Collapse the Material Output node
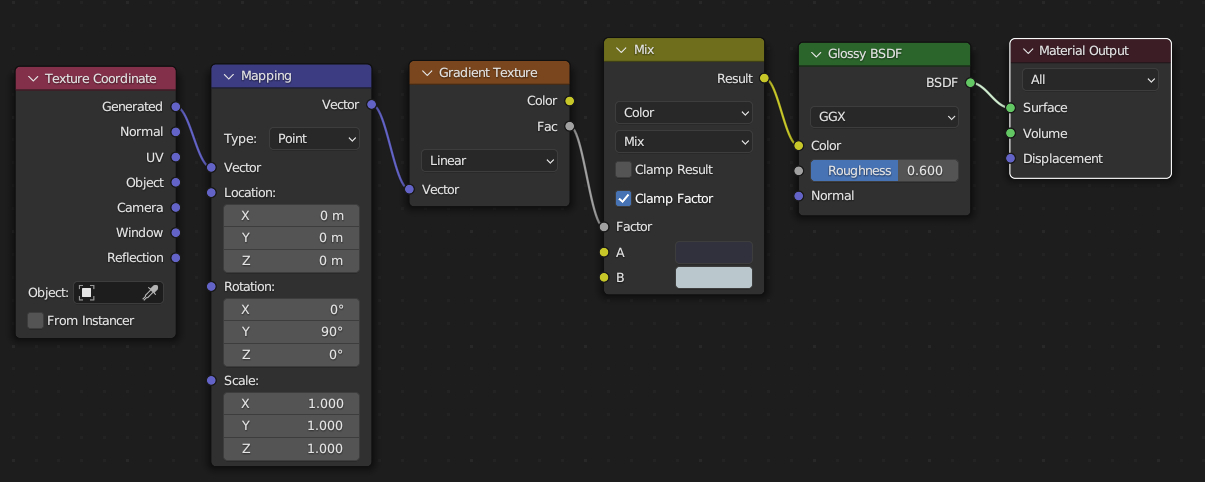The height and width of the screenshot is (482, 1205). tap(1027, 50)
